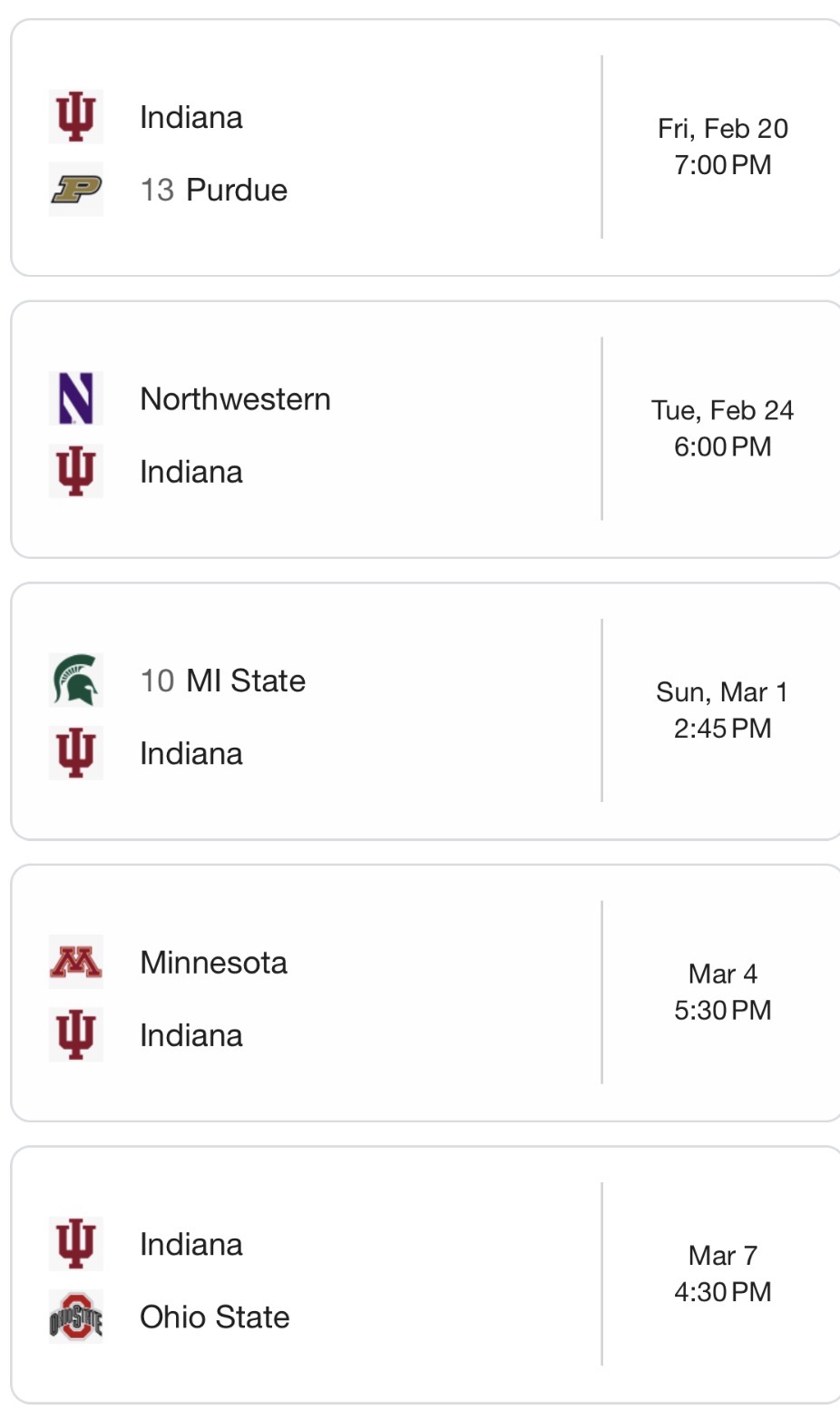Tap Indiana logo in the Ohio State matchup
This screenshot has width=840, height=1410.
(76, 1244)
